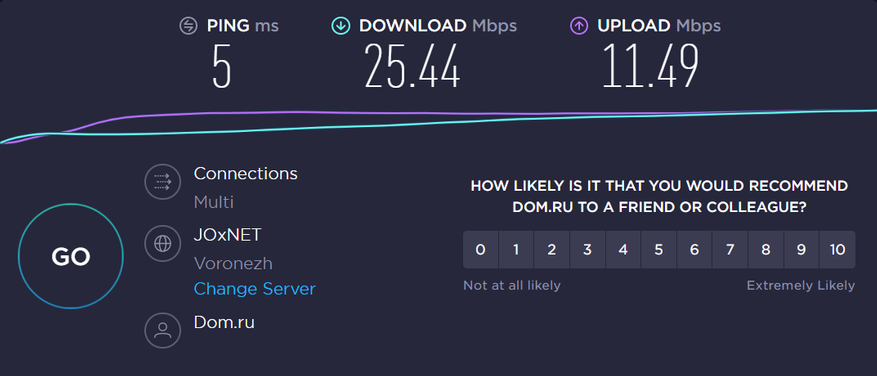Click the Connections arrows icon
Screen dimensions: 877x376
click(163, 182)
